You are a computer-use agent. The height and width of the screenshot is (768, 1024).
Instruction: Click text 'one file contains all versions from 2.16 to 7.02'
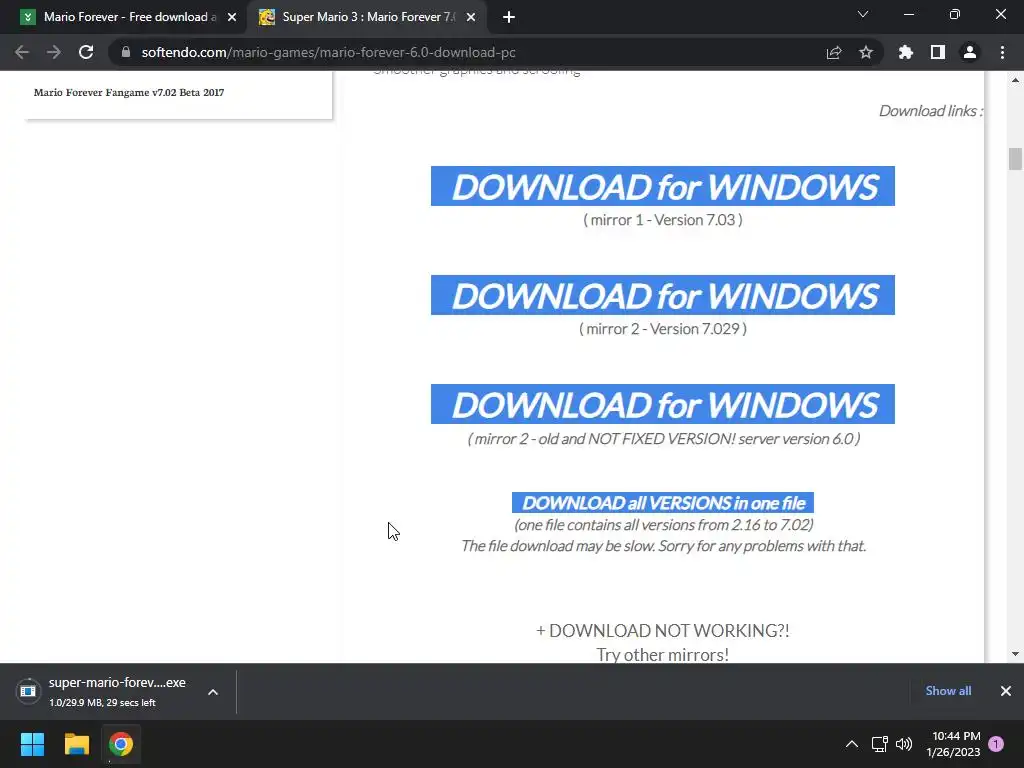pyautogui.click(x=664, y=525)
